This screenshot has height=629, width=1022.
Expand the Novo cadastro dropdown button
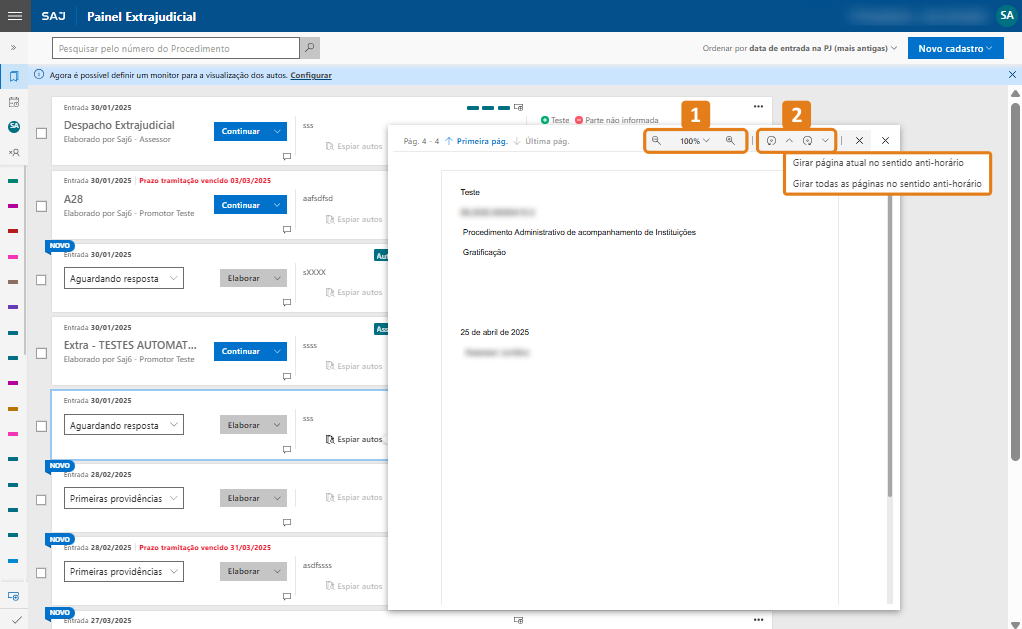coord(955,48)
